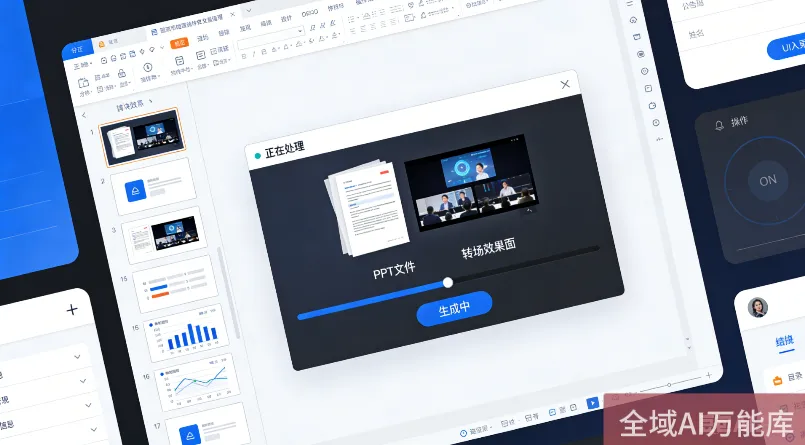The height and width of the screenshot is (445, 805).
Task: Click the zoom-in plus in status bar
Action: [708, 375]
